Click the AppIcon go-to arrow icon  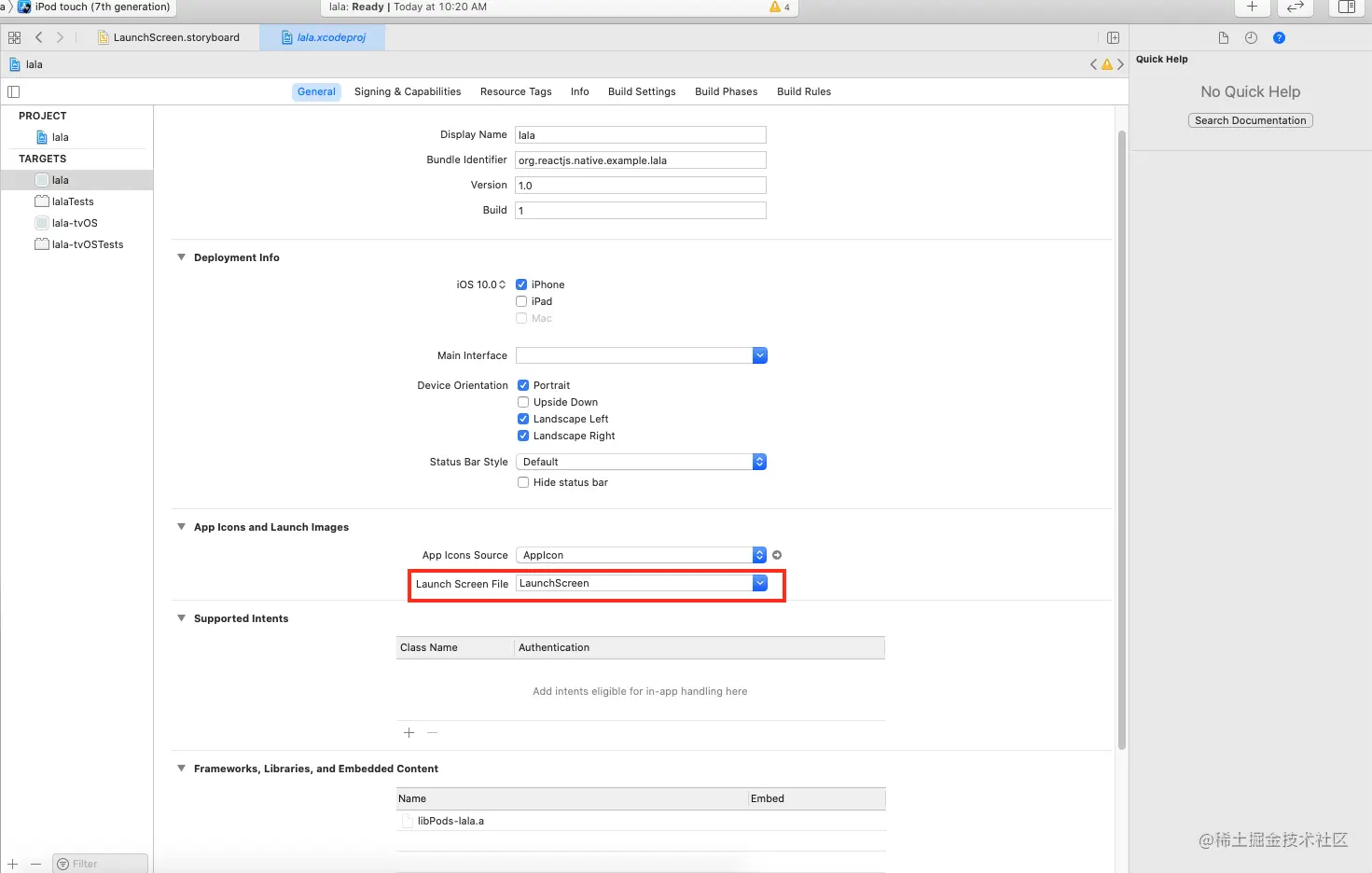click(777, 555)
